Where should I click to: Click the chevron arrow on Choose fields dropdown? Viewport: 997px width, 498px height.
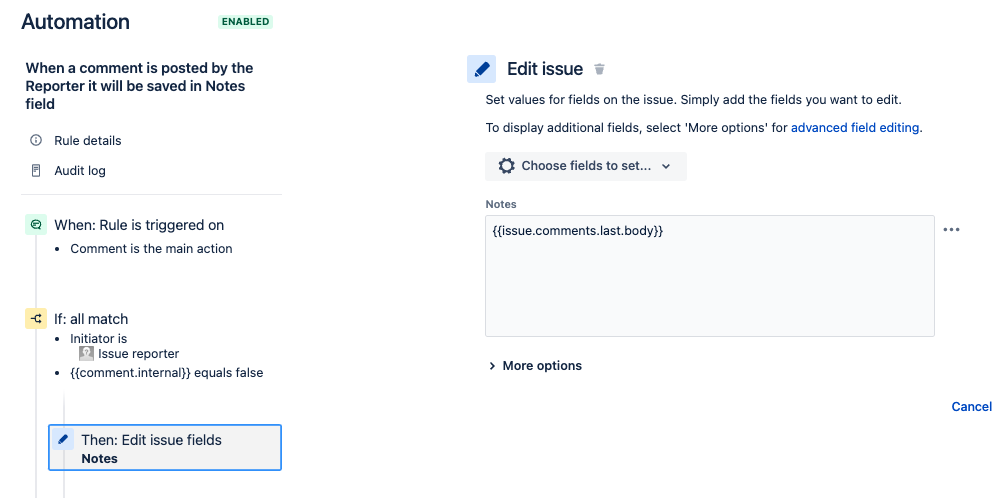point(666,166)
